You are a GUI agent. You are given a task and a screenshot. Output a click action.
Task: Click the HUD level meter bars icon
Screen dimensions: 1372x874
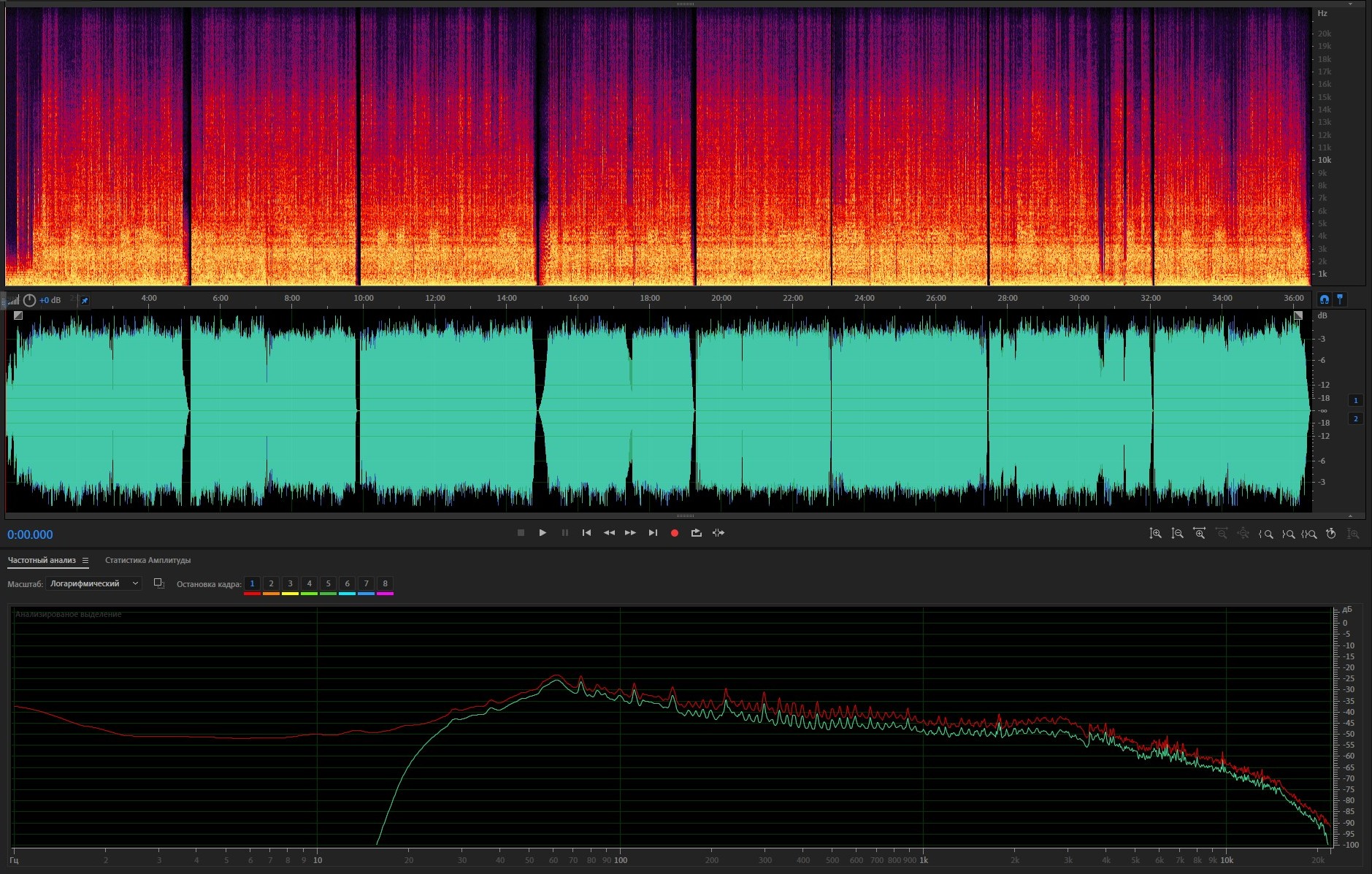click(13, 300)
